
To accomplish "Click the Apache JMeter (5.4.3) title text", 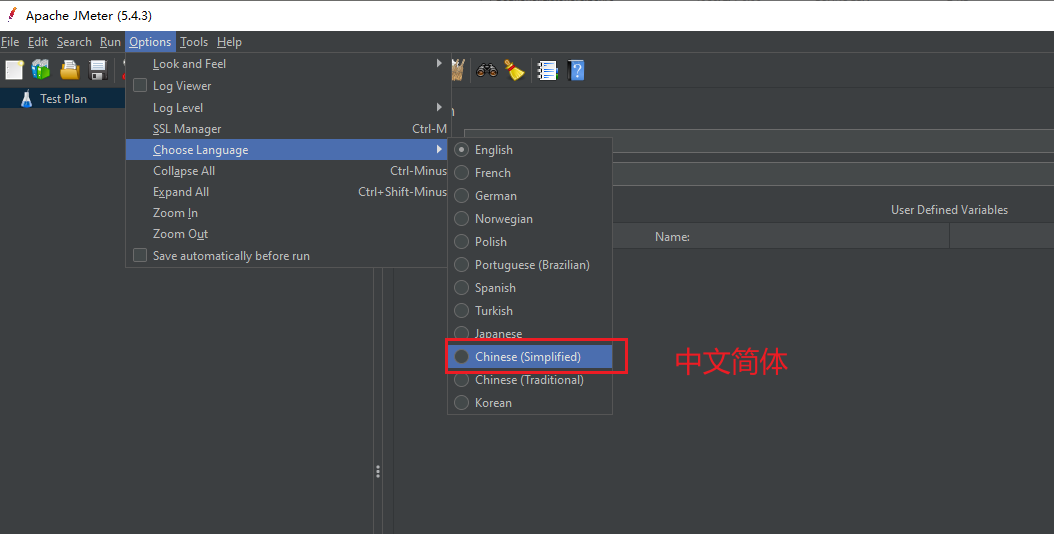I will [89, 15].
